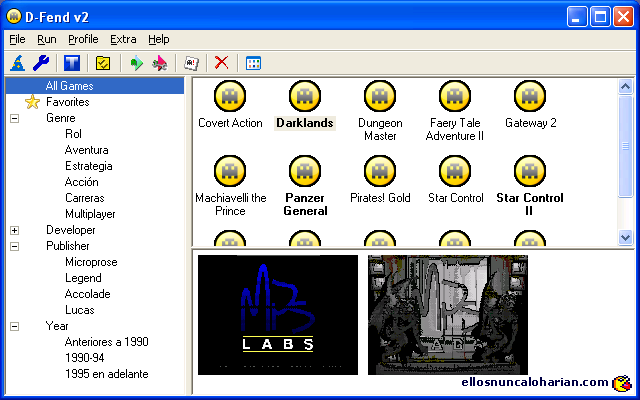Select the Gateway 2 game icon
Viewport: 640px width, 400px height.
pos(530,96)
